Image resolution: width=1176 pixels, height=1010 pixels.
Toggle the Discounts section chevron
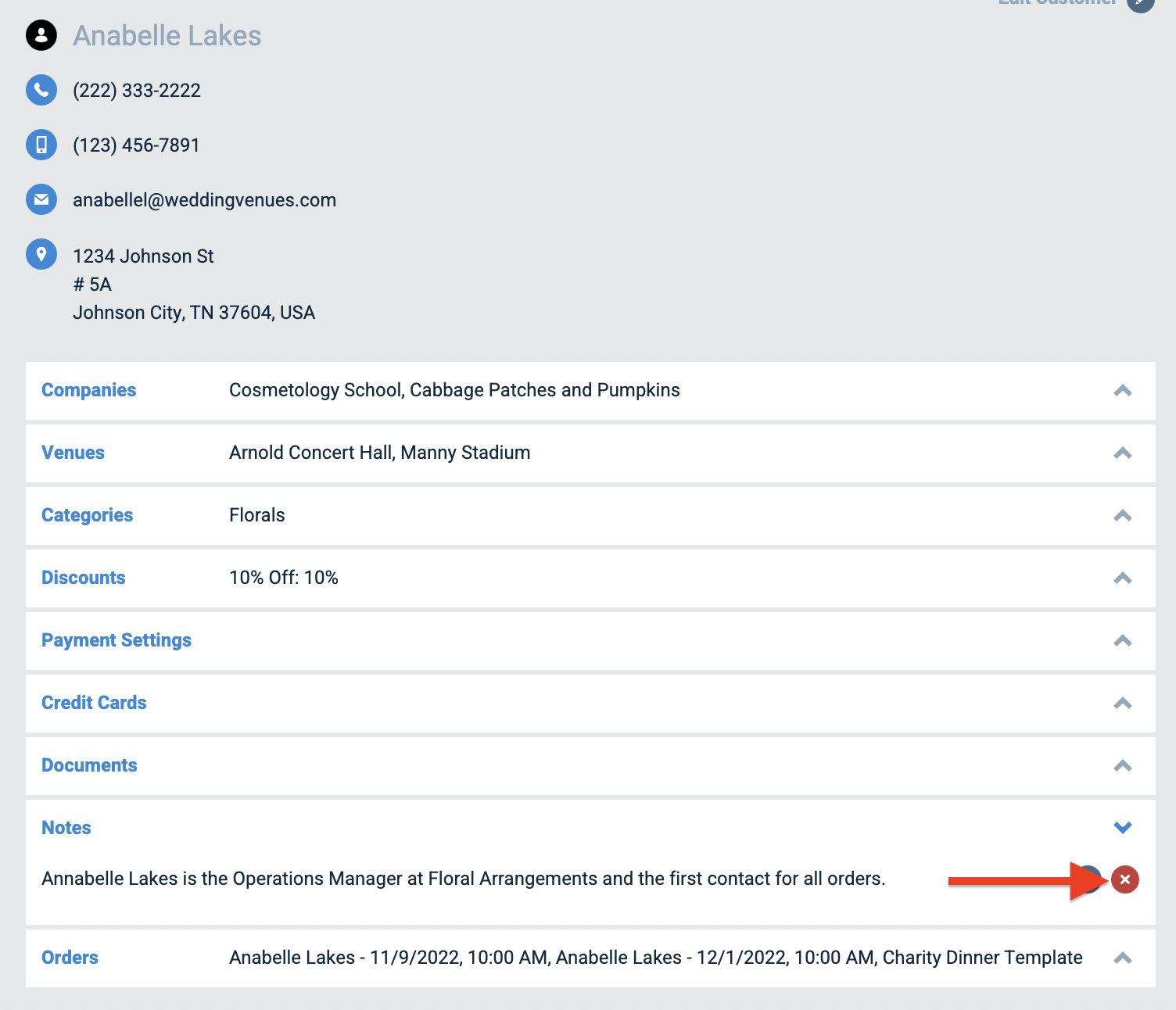point(1123,578)
